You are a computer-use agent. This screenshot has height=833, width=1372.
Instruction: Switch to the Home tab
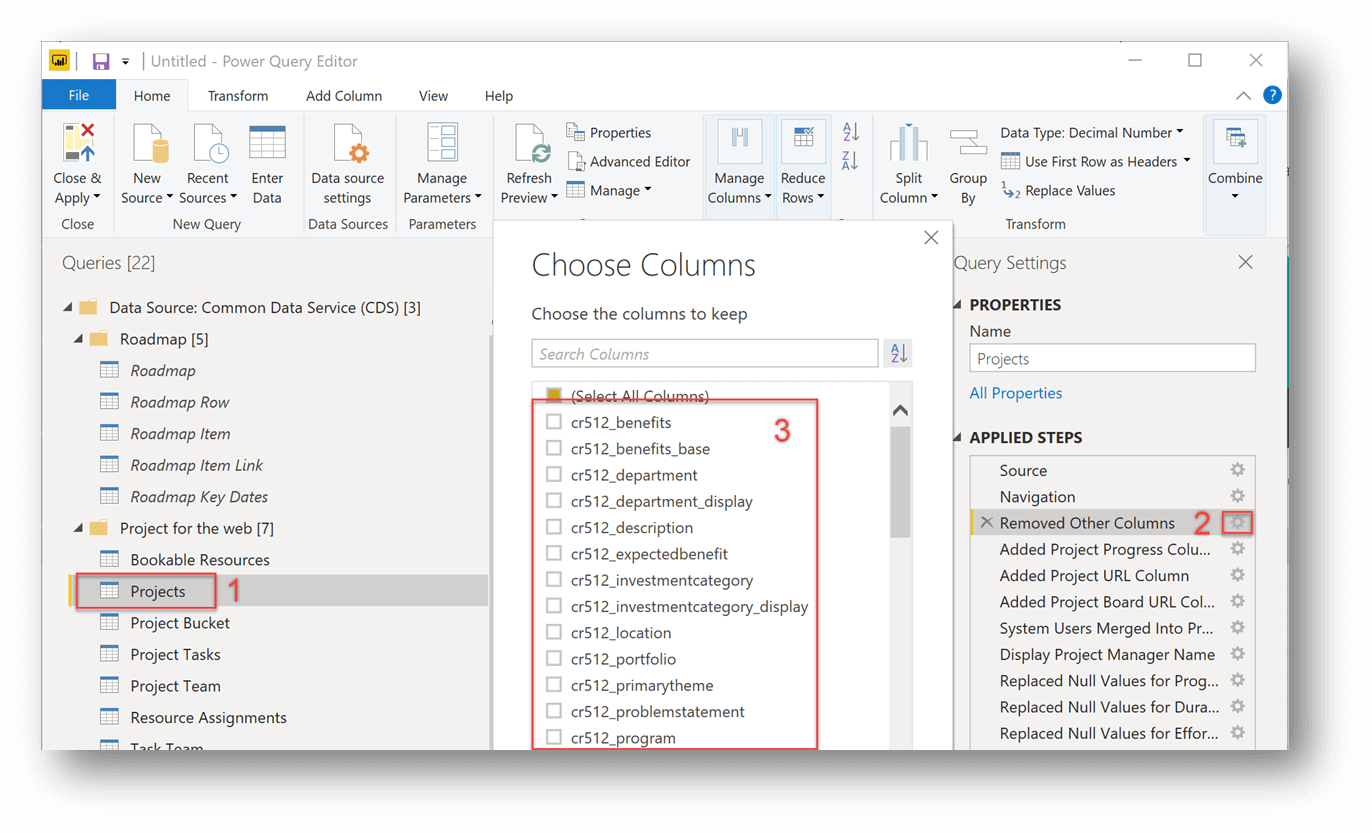click(x=152, y=96)
